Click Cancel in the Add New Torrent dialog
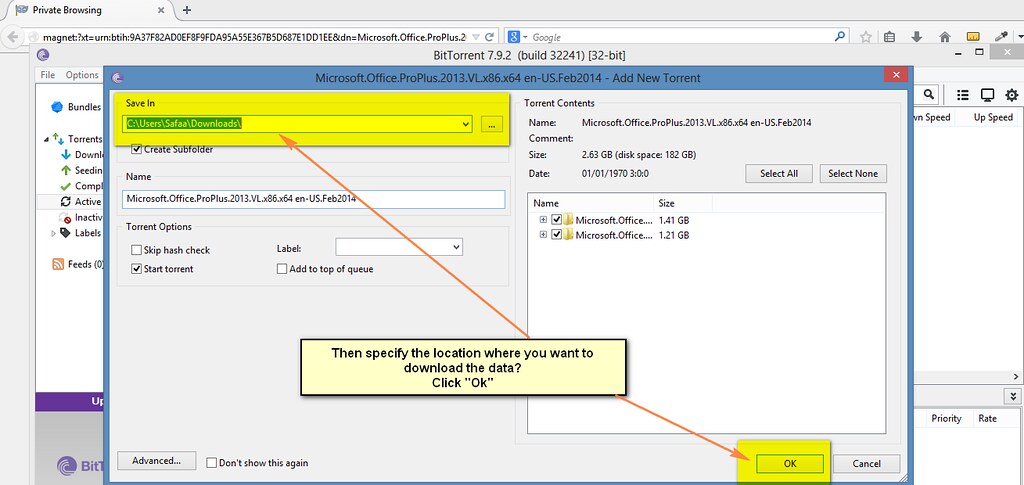Image resolution: width=1024 pixels, height=485 pixels. point(867,463)
